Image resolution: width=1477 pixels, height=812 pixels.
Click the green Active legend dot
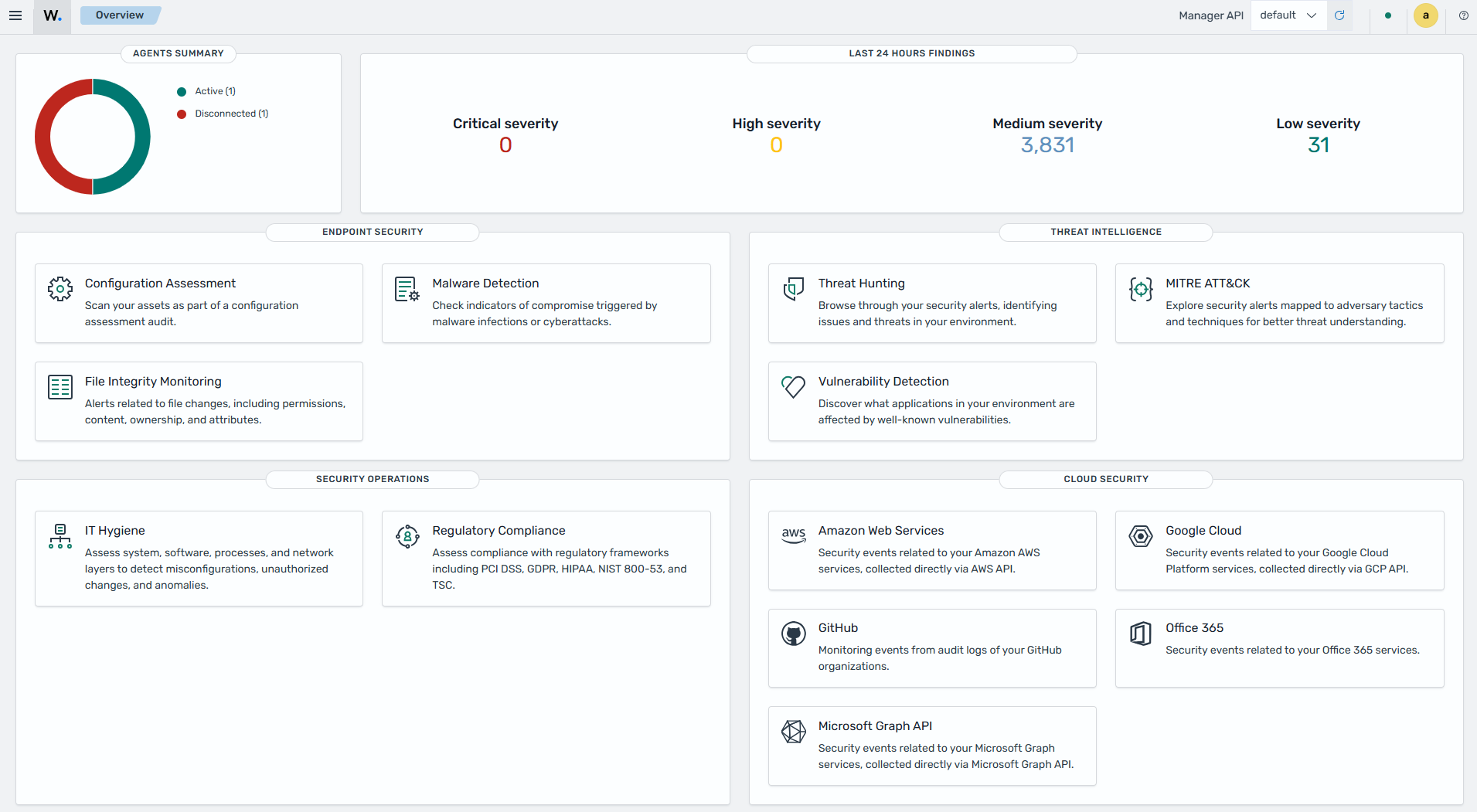(x=182, y=91)
